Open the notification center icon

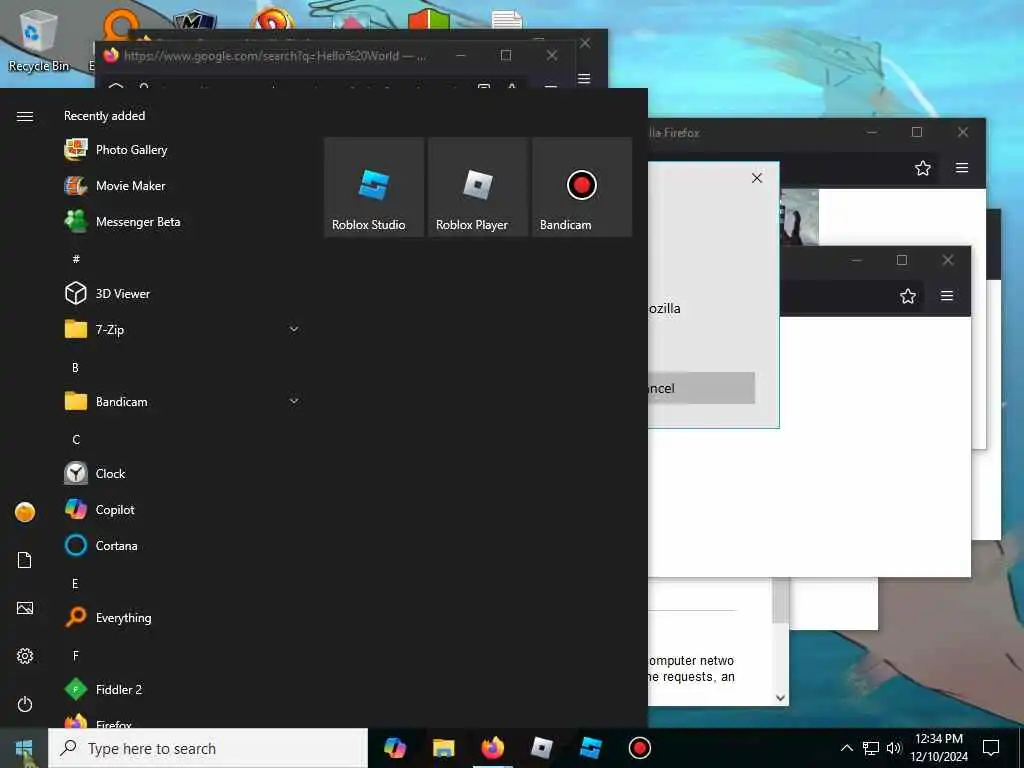pos(991,748)
